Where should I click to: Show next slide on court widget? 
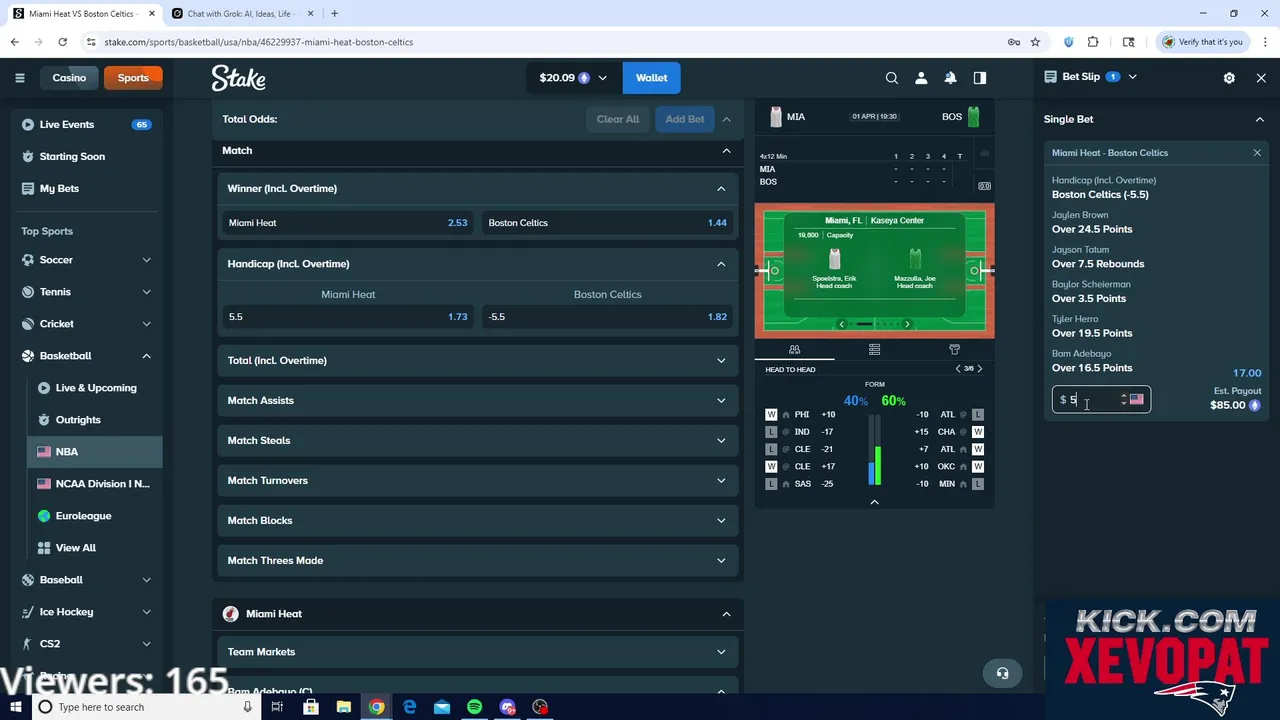point(907,324)
